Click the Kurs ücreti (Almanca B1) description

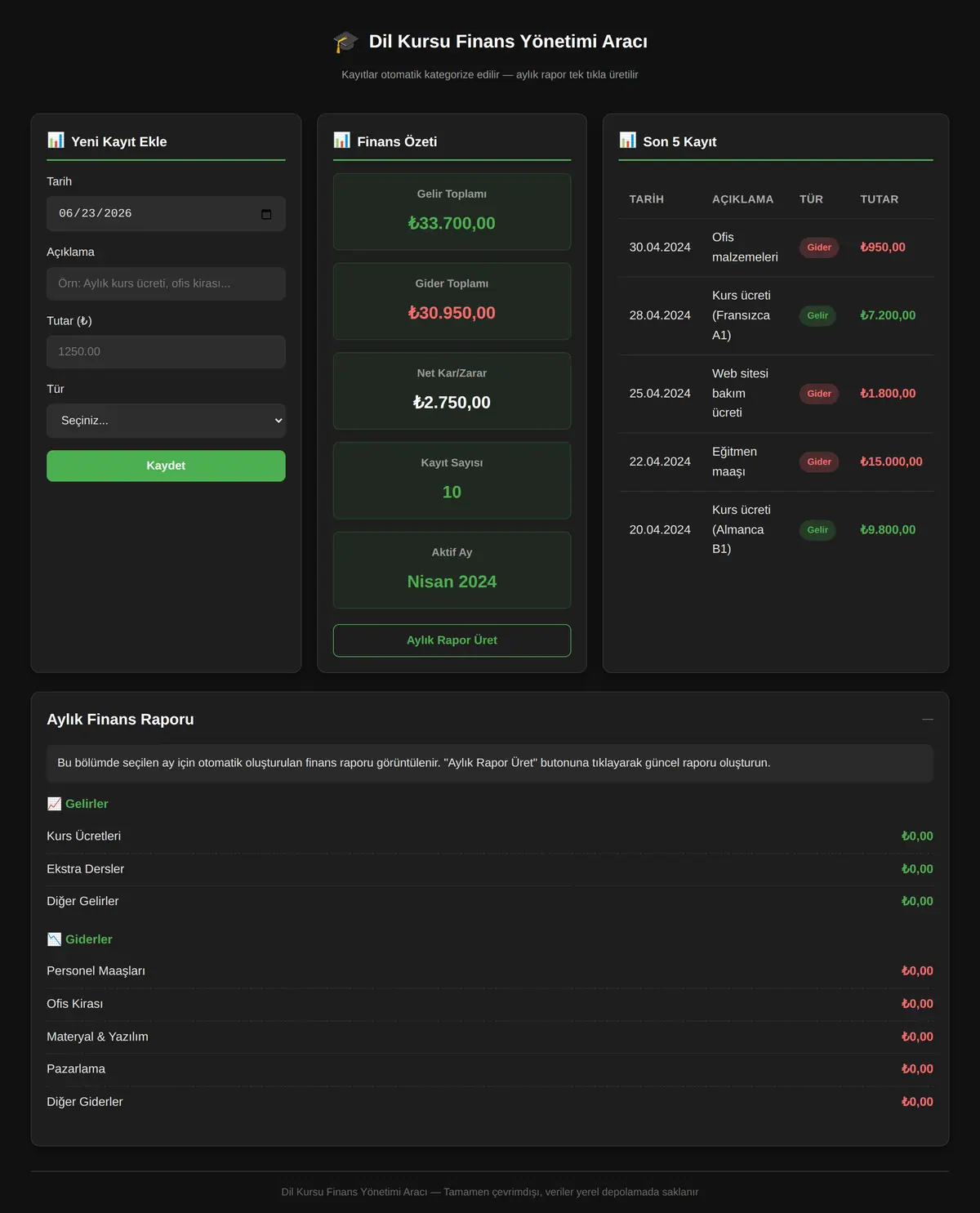pyautogui.click(x=742, y=529)
